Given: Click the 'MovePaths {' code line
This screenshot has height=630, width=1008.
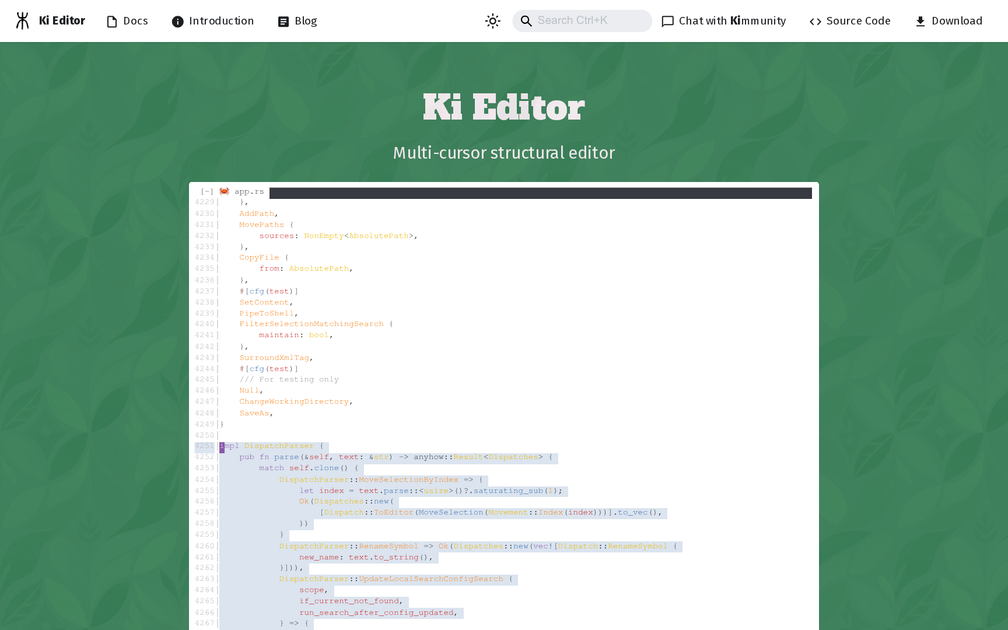Looking at the screenshot, I should click(x=266, y=224).
